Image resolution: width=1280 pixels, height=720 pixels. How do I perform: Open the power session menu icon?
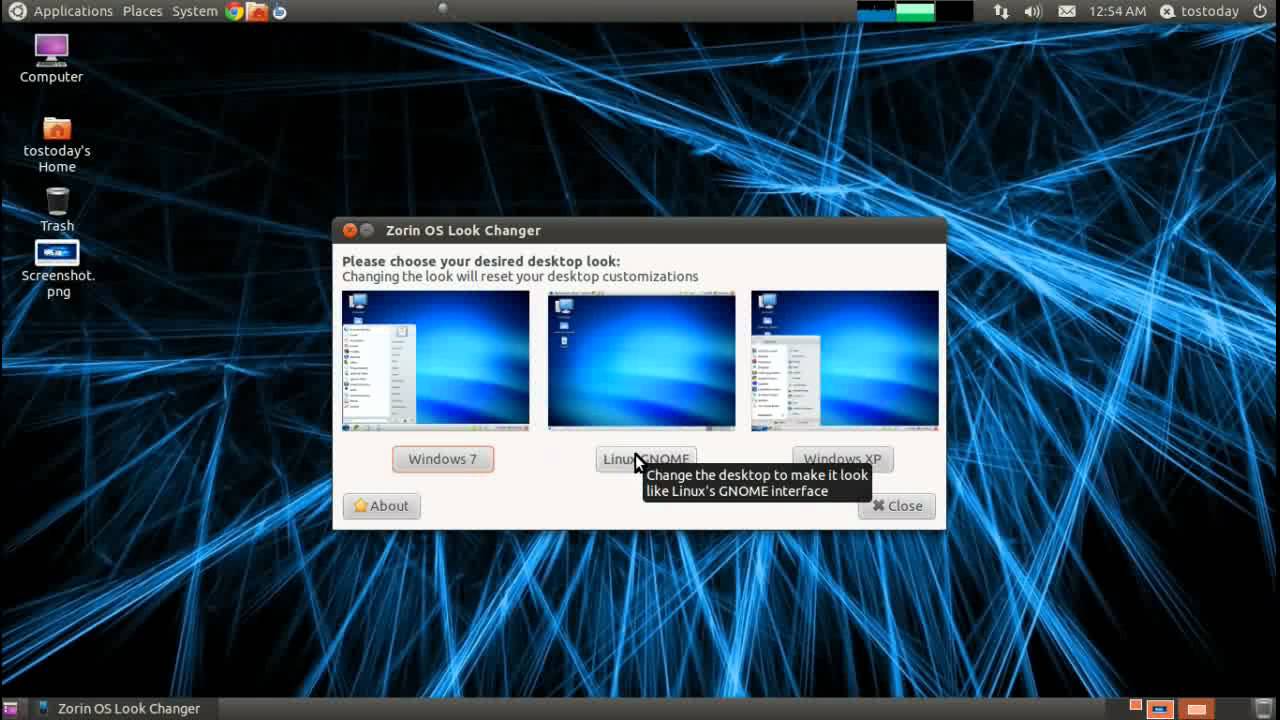(x=1259, y=11)
